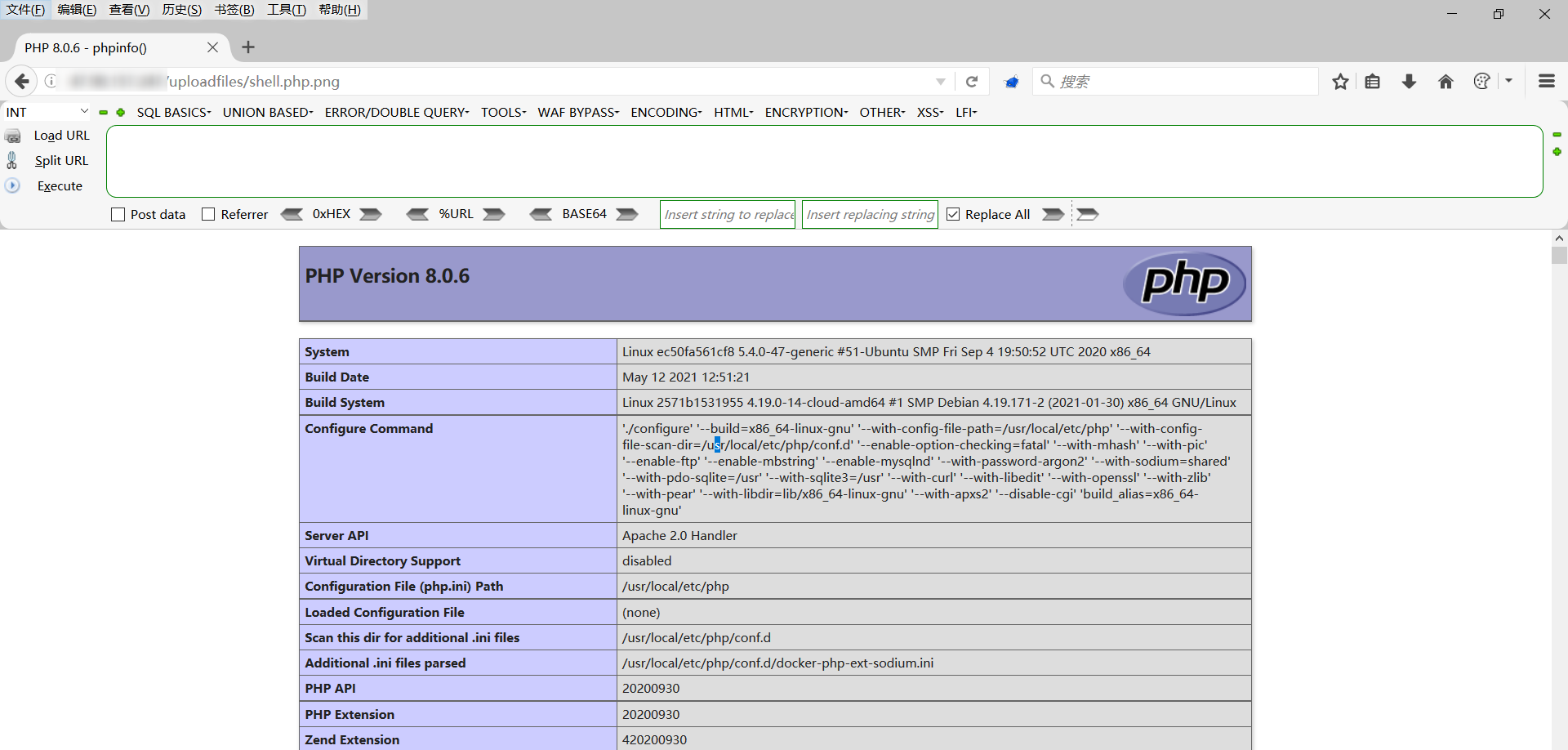
Task: Go to the home page icon
Action: [x=1445, y=82]
